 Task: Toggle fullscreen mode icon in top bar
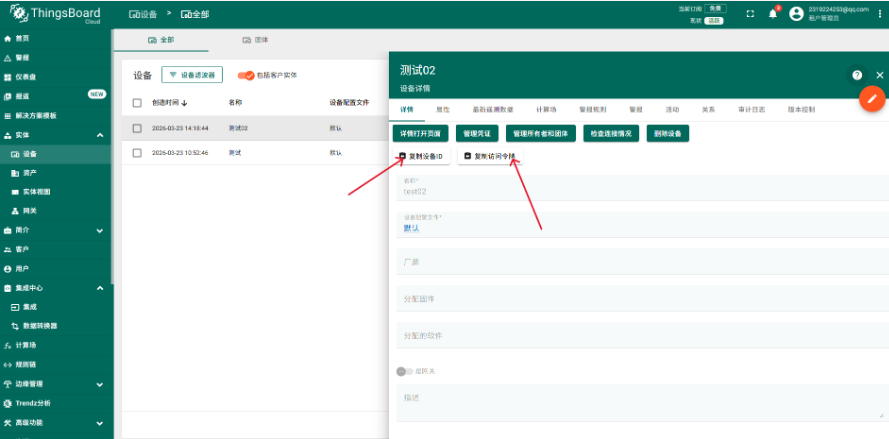750,14
